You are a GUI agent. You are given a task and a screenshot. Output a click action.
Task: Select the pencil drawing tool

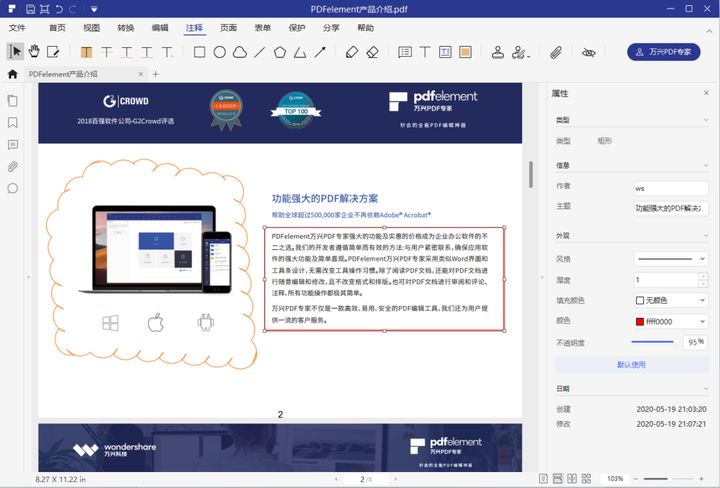pyautogui.click(x=352, y=52)
